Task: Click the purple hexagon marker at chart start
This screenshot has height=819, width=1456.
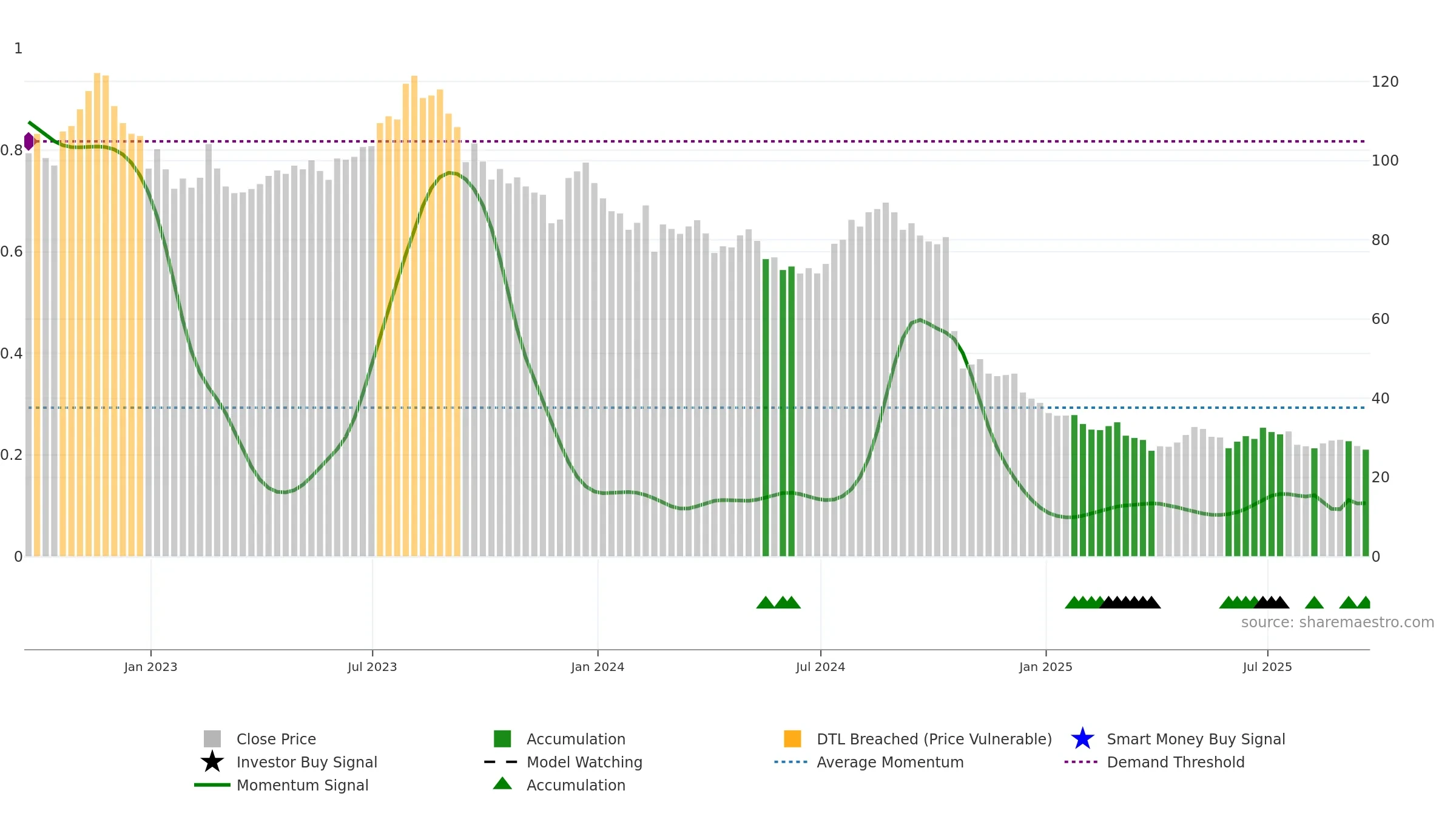Action: (29, 141)
